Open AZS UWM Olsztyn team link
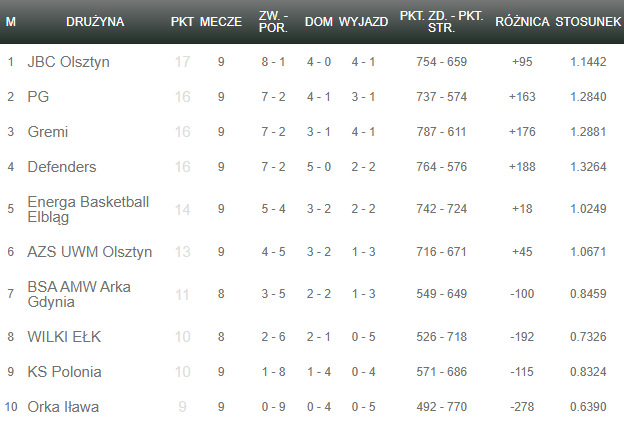 click(90, 252)
